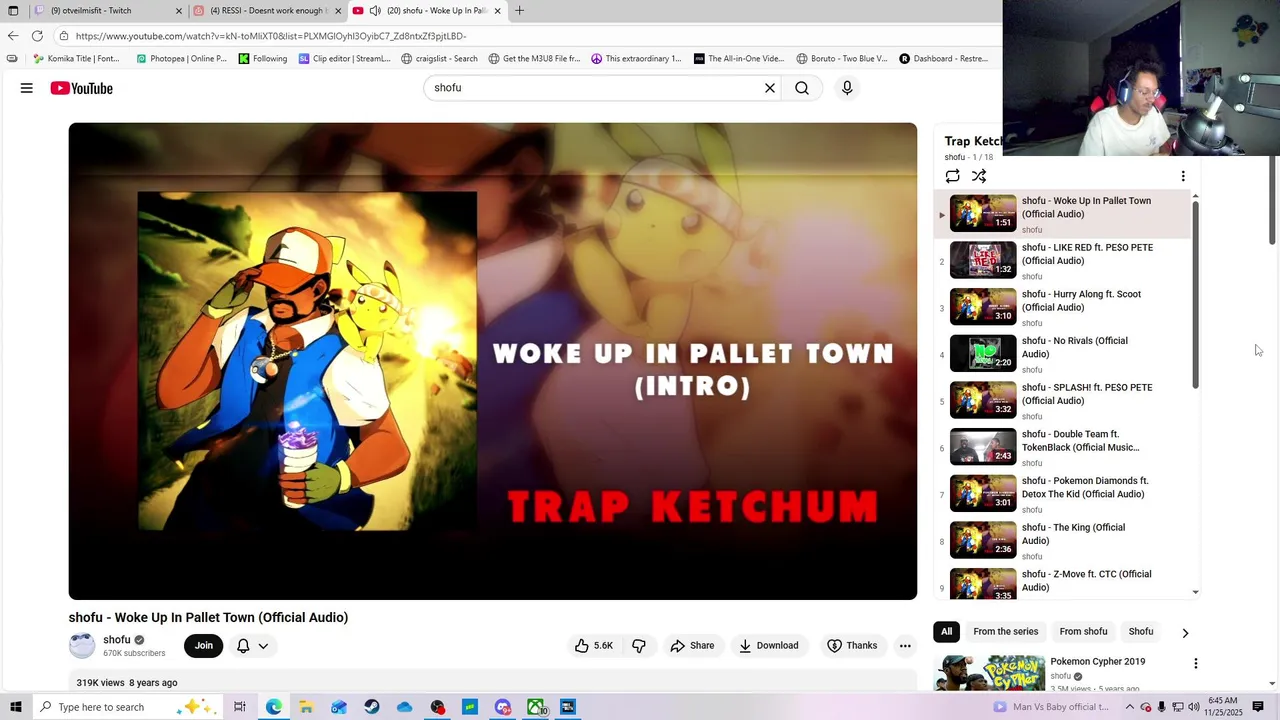Close the Twitch browser tab
This screenshot has height=720, width=1280.
179,11
